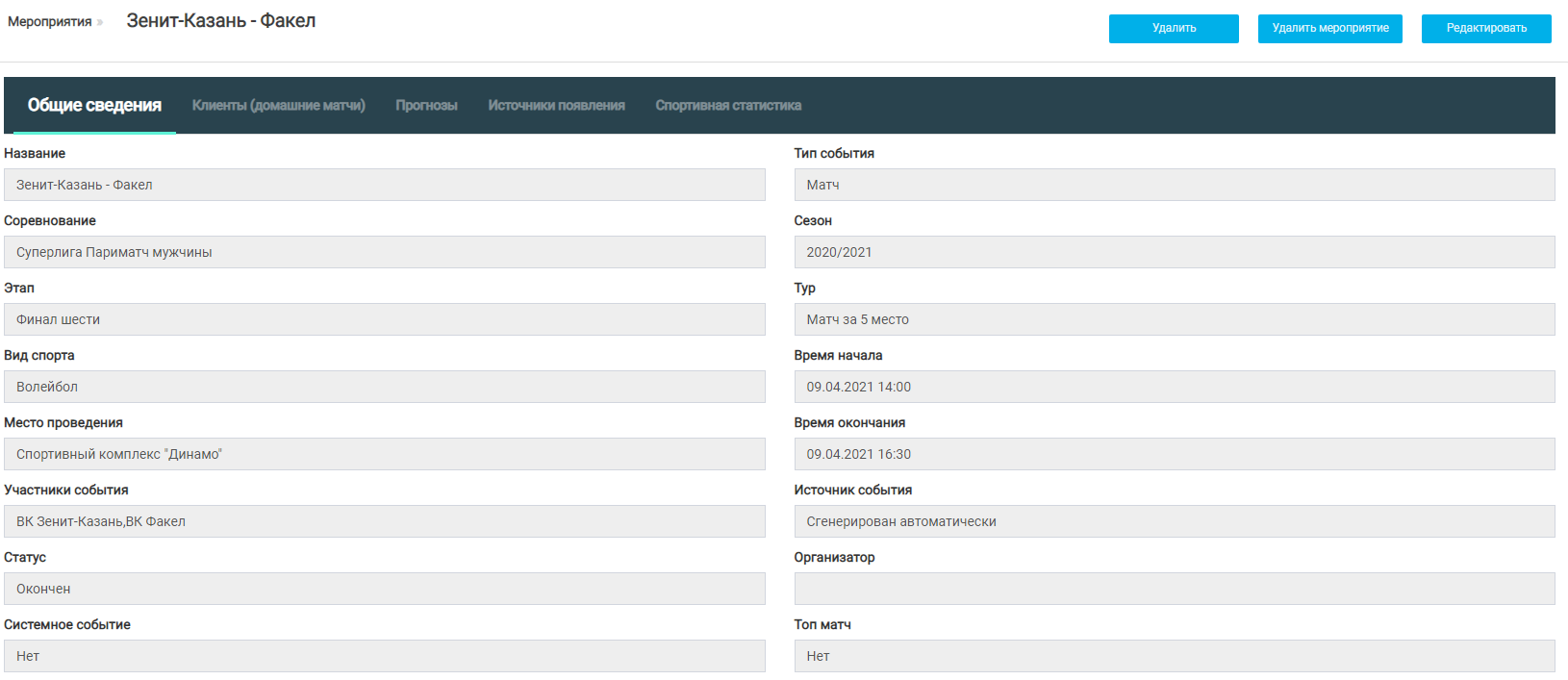Click the Сезон field showing 2020/2021
The image size is (1568, 680).
[1174, 252]
